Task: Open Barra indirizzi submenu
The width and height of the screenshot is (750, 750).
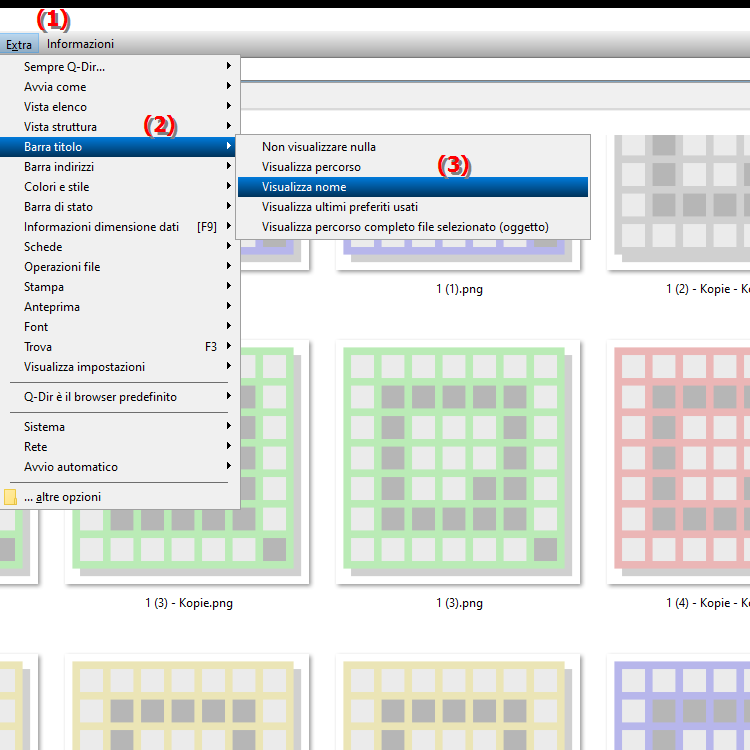Action: [120, 167]
